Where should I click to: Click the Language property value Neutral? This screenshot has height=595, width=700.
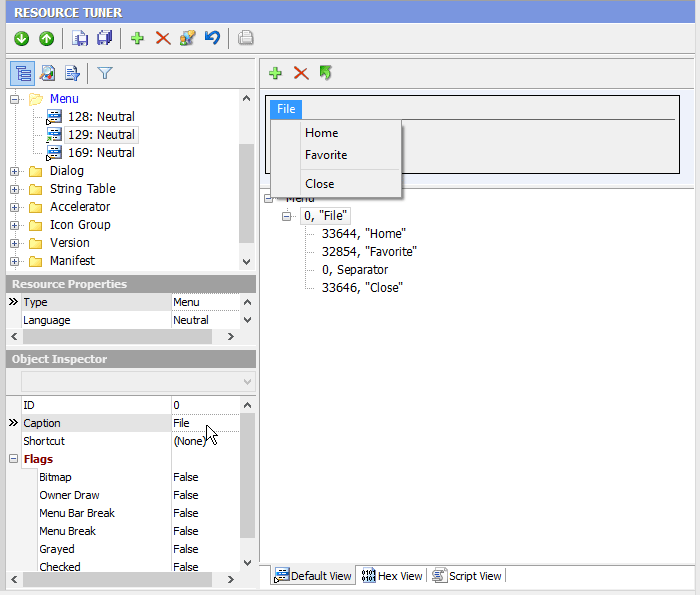[x=205, y=320]
